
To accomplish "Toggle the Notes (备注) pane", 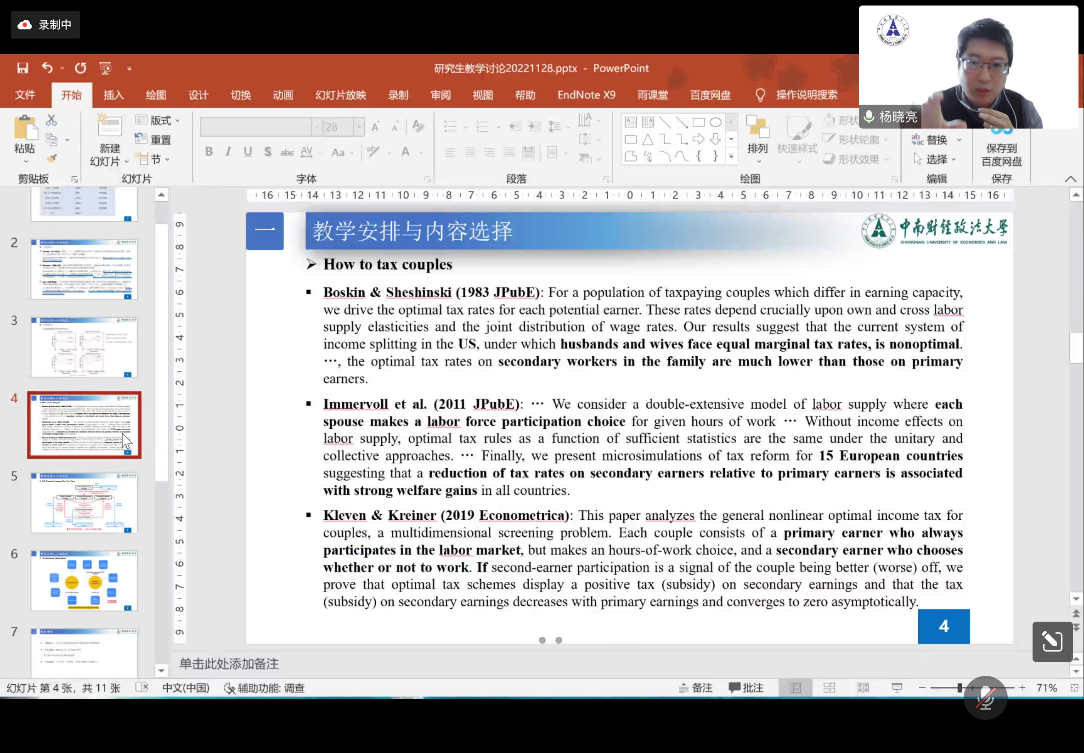I will point(695,688).
